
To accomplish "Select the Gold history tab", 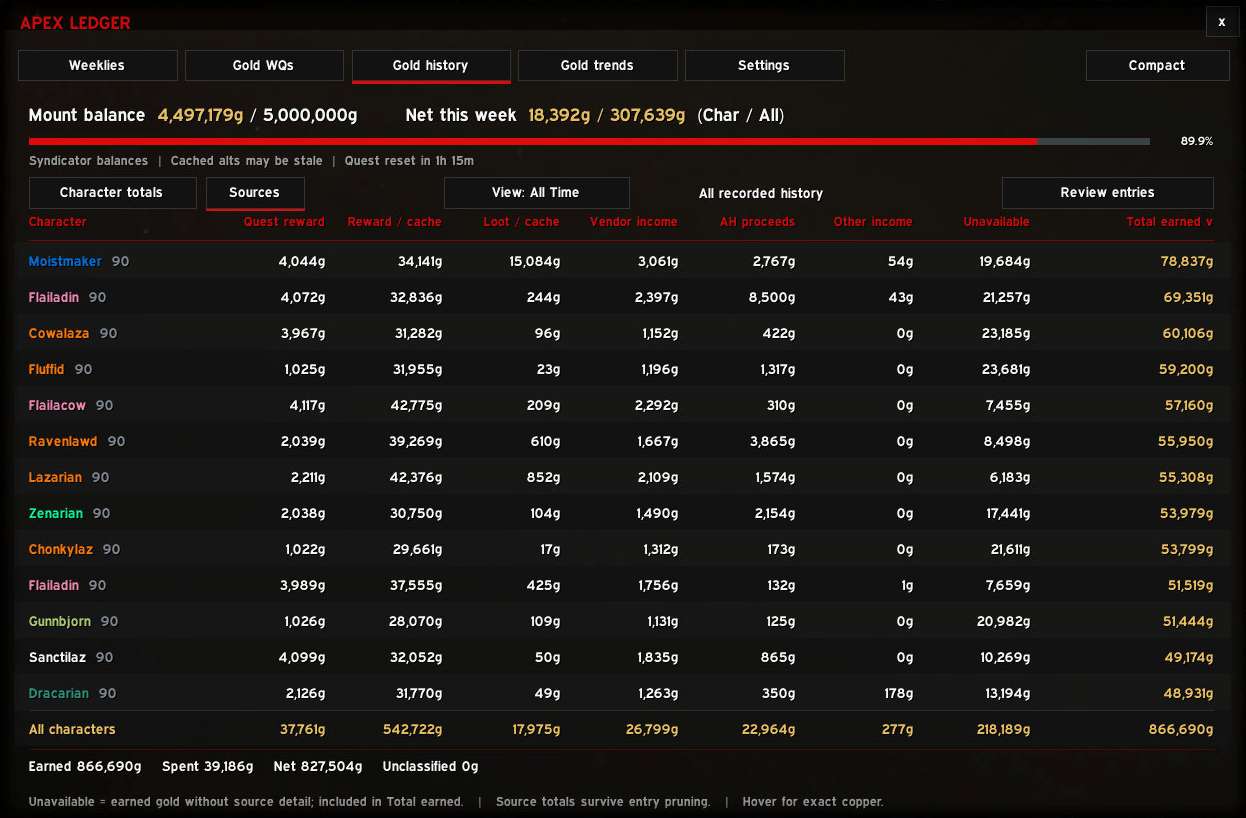I will click(x=431, y=65).
